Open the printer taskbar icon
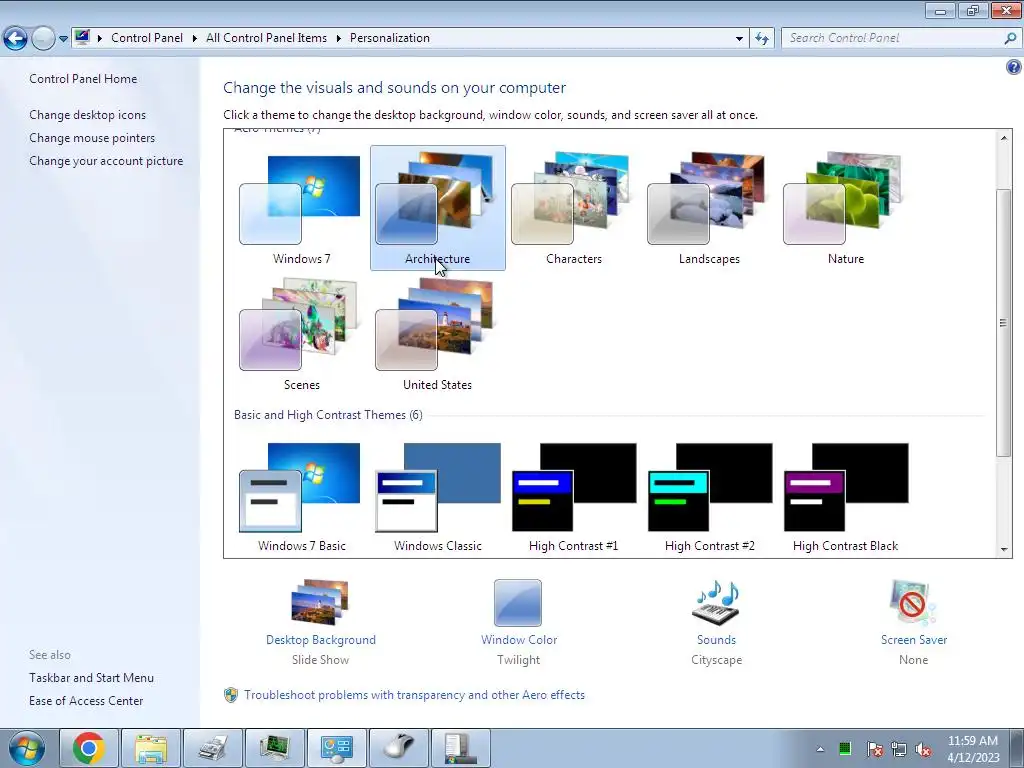1024x768 pixels. [213, 748]
